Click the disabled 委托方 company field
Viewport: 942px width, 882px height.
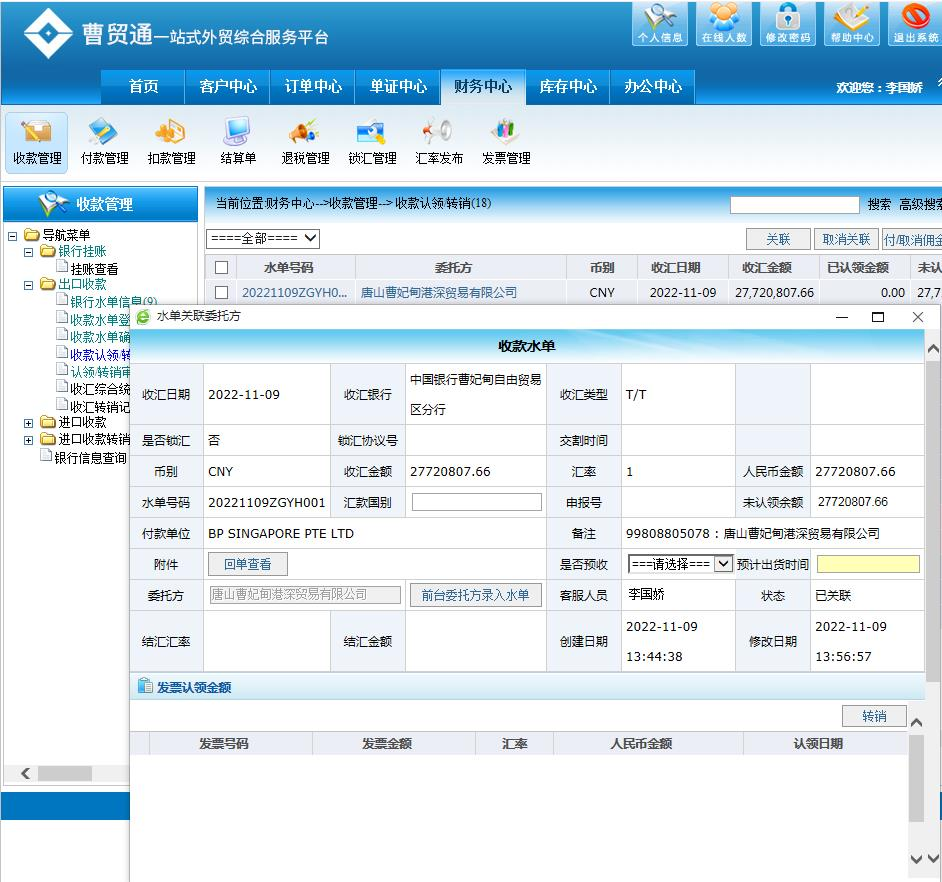(305, 595)
